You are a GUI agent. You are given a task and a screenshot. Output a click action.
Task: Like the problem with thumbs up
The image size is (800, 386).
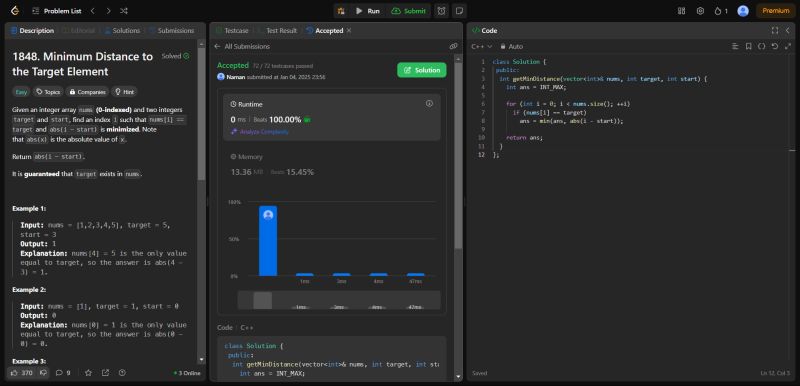21,373
